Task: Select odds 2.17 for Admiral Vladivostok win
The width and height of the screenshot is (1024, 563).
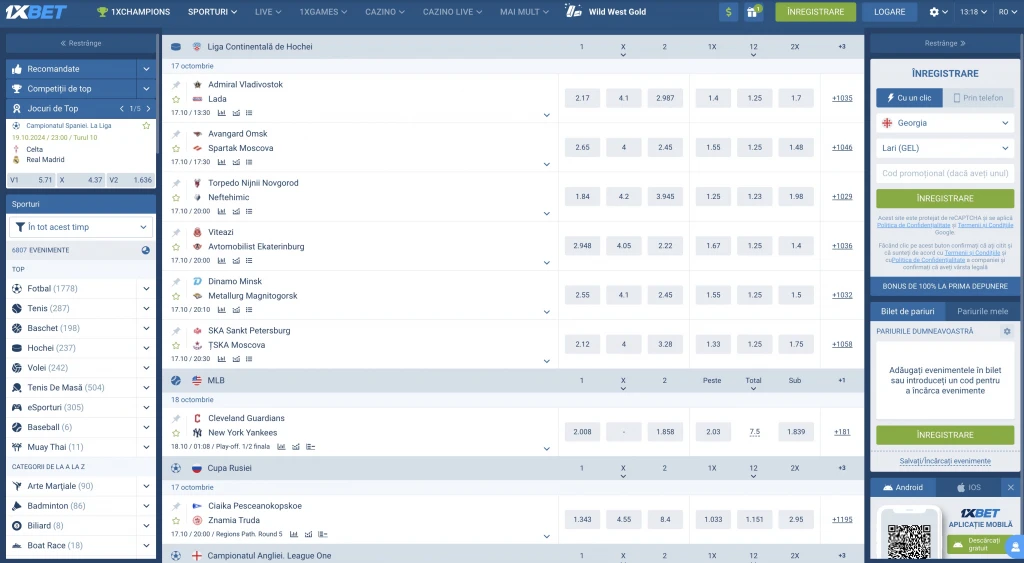Action: click(x=582, y=98)
